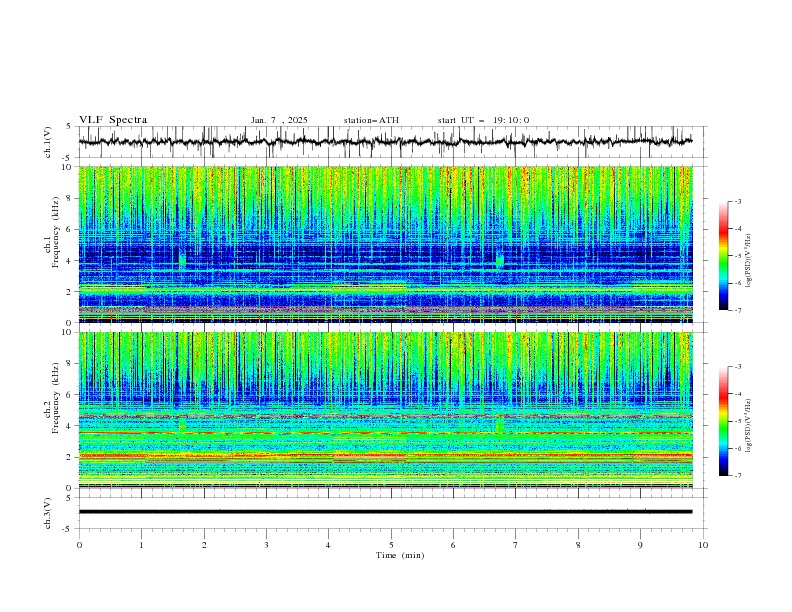This screenshot has height=612, width=792.
Task: Click time axis tick label "4"
Action: click(x=328, y=545)
